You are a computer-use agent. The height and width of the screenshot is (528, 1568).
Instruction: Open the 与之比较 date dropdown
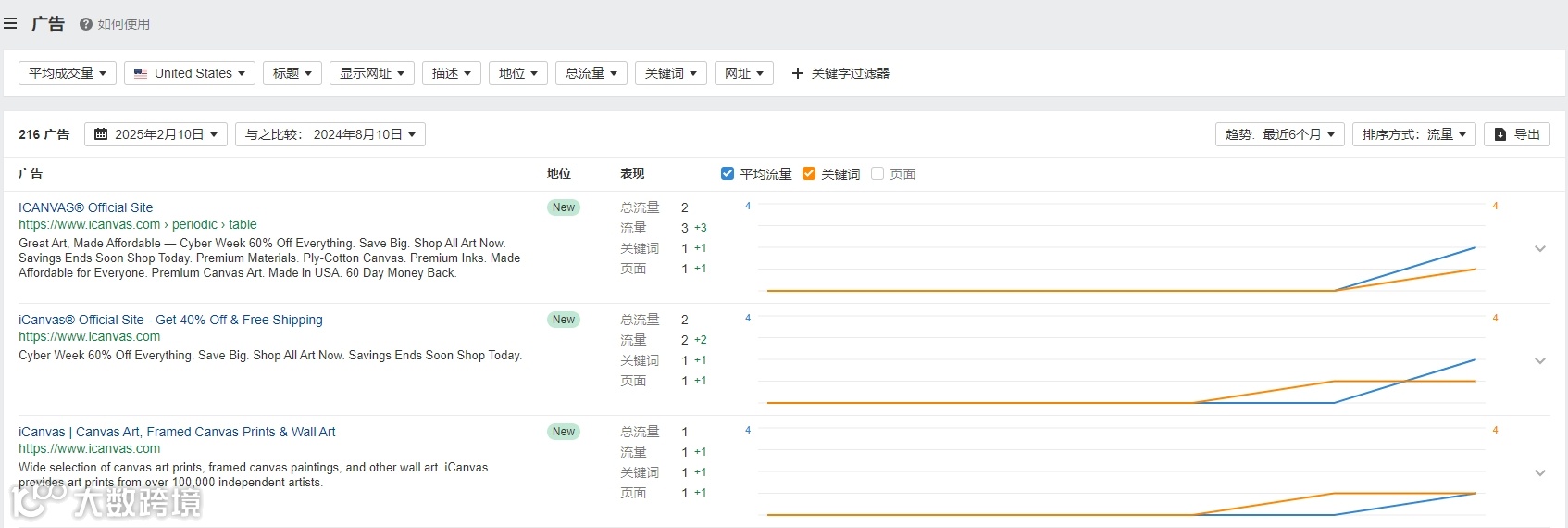point(330,134)
